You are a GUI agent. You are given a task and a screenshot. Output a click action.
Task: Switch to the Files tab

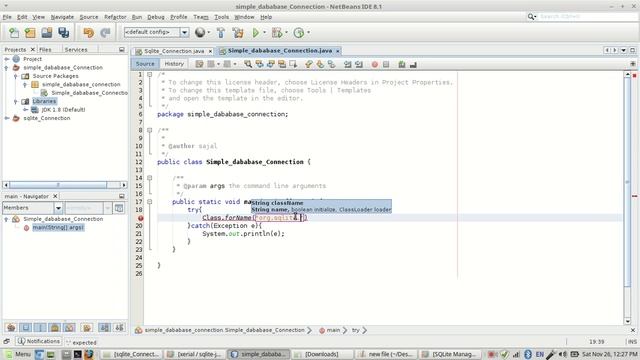pos(45,50)
